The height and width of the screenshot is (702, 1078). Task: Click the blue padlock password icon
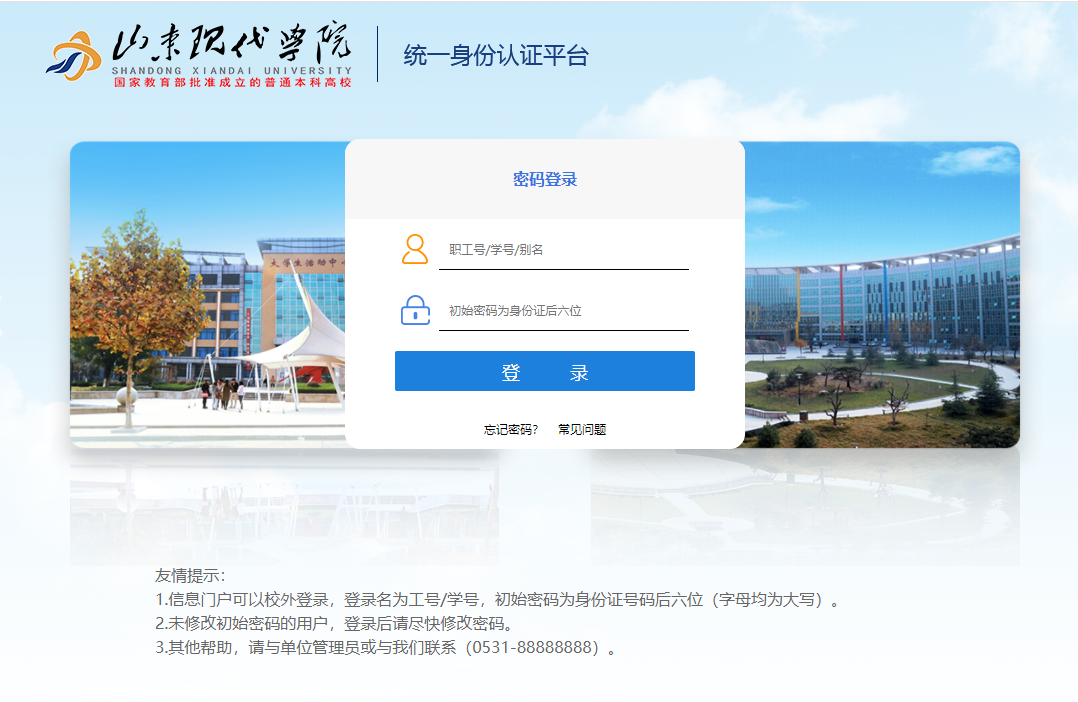(415, 310)
